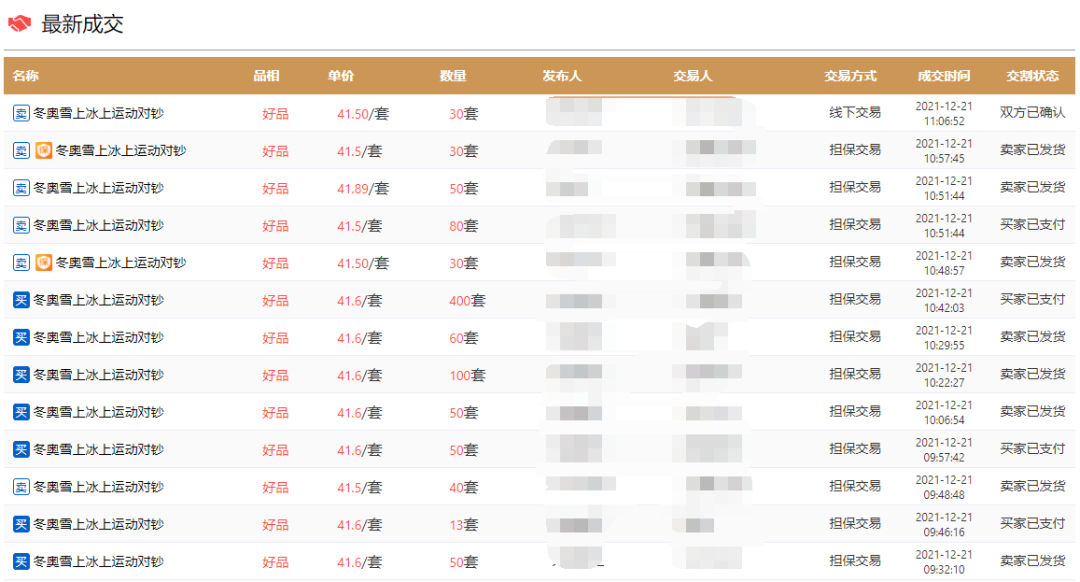Image resolution: width=1080 pixels, height=582 pixels.
Task: Click the 交易人 column header
Action: click(x=693, y=76)
